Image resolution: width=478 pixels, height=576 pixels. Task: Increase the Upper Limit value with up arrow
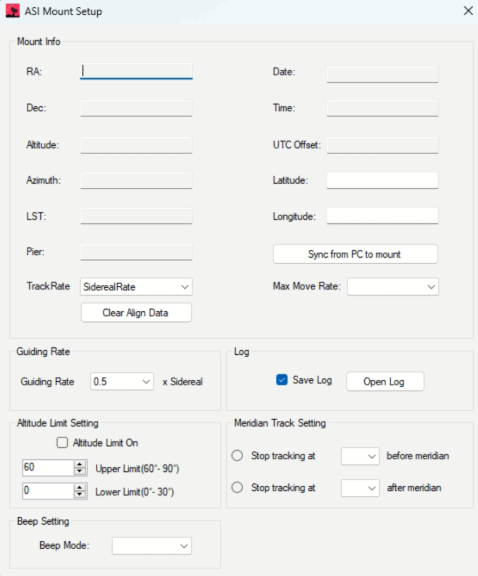[80, 464]
